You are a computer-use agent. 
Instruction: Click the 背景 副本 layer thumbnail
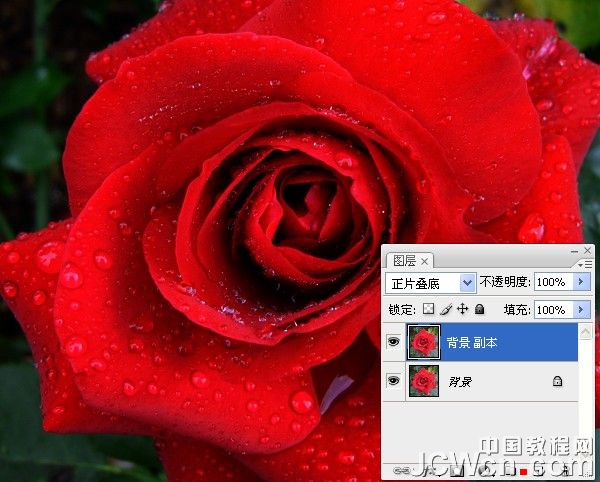pyautogui.click(x=425, y=342)
